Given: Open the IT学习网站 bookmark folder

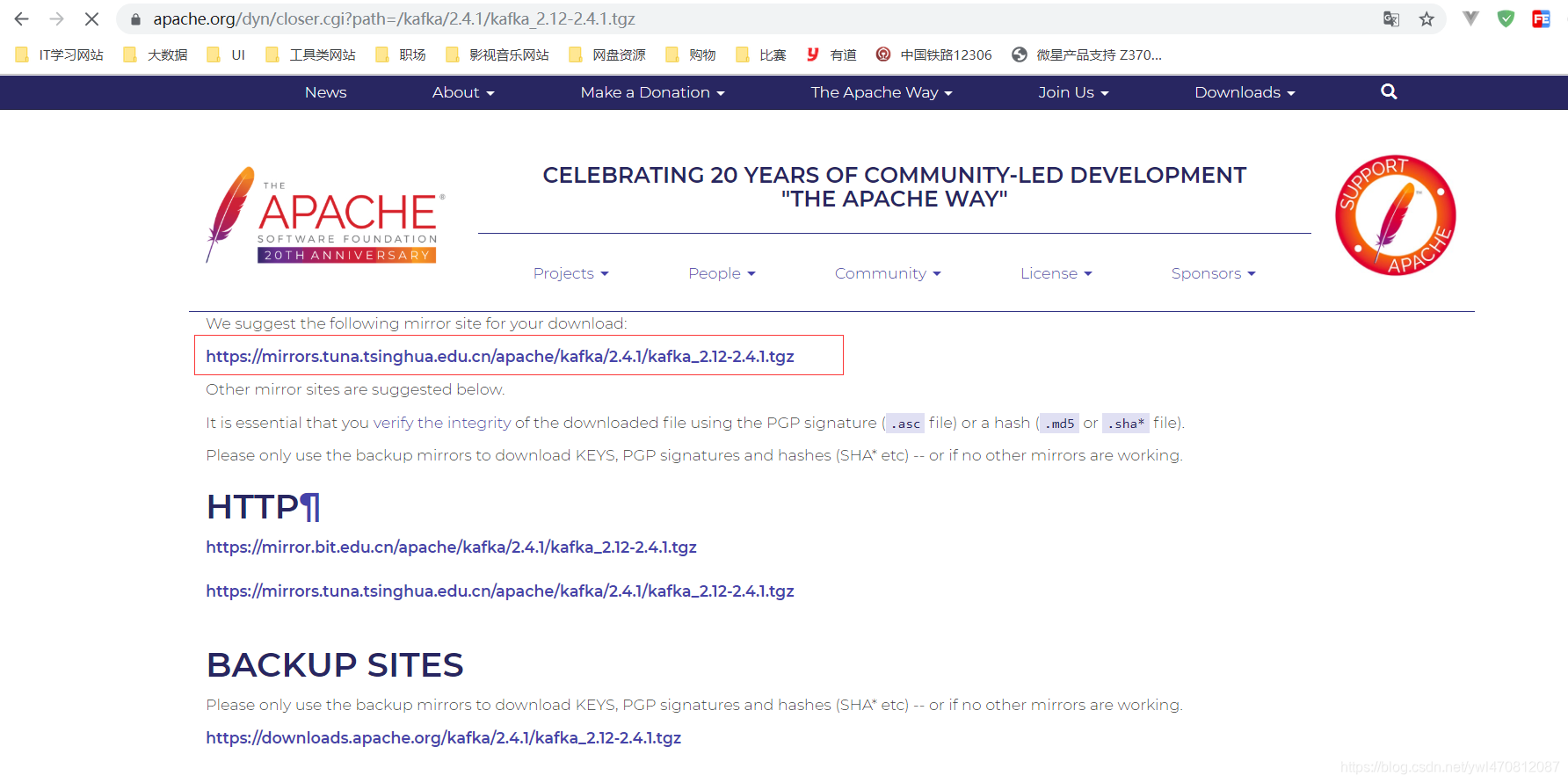Looking at the screenshot, I should pyautogui.click(x=60, y=54).
